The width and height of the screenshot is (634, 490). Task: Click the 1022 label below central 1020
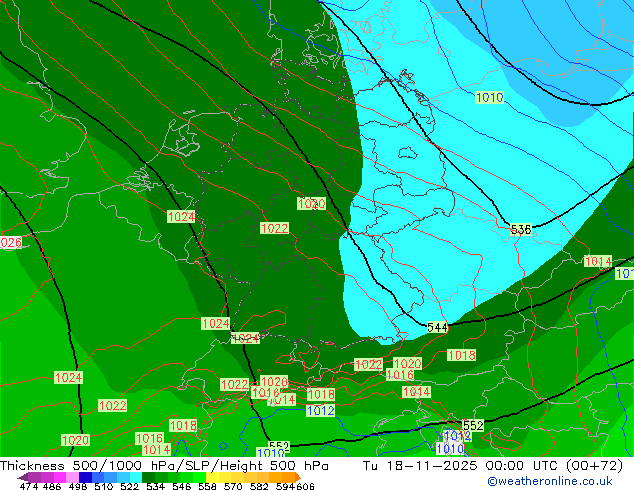coord(275,228)
